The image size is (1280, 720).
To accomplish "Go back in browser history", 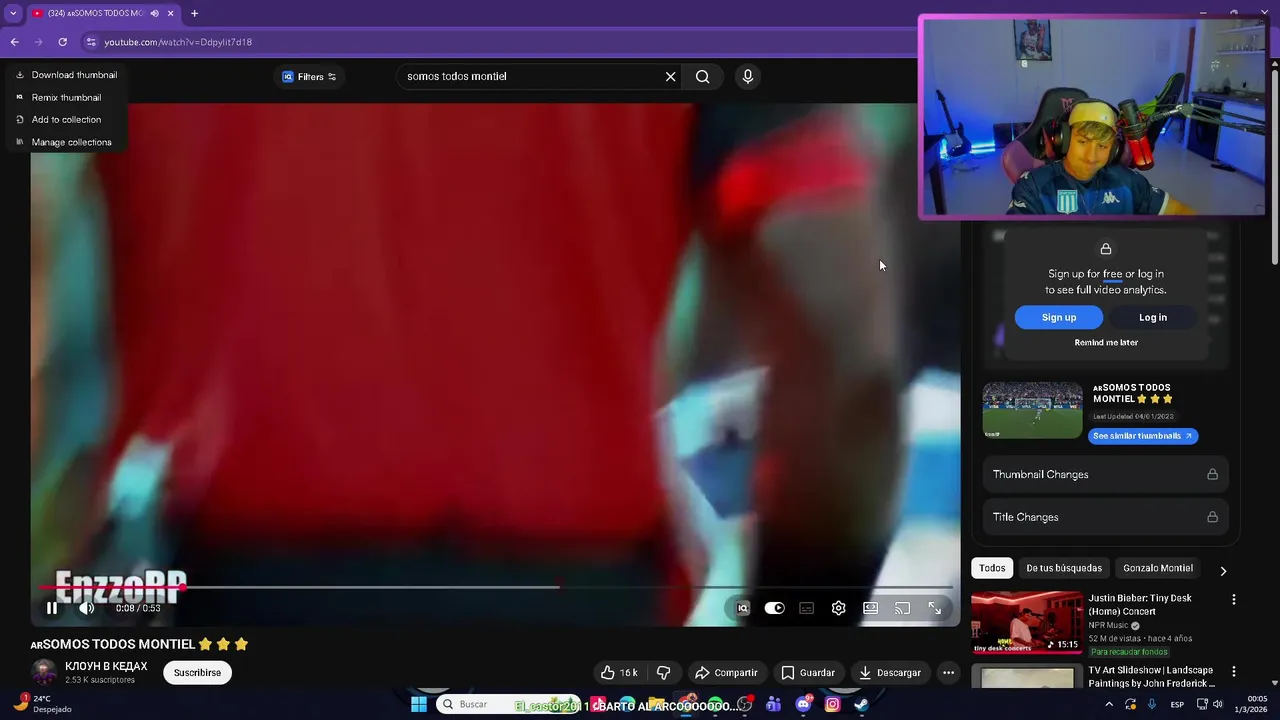I will pos(14,42).
